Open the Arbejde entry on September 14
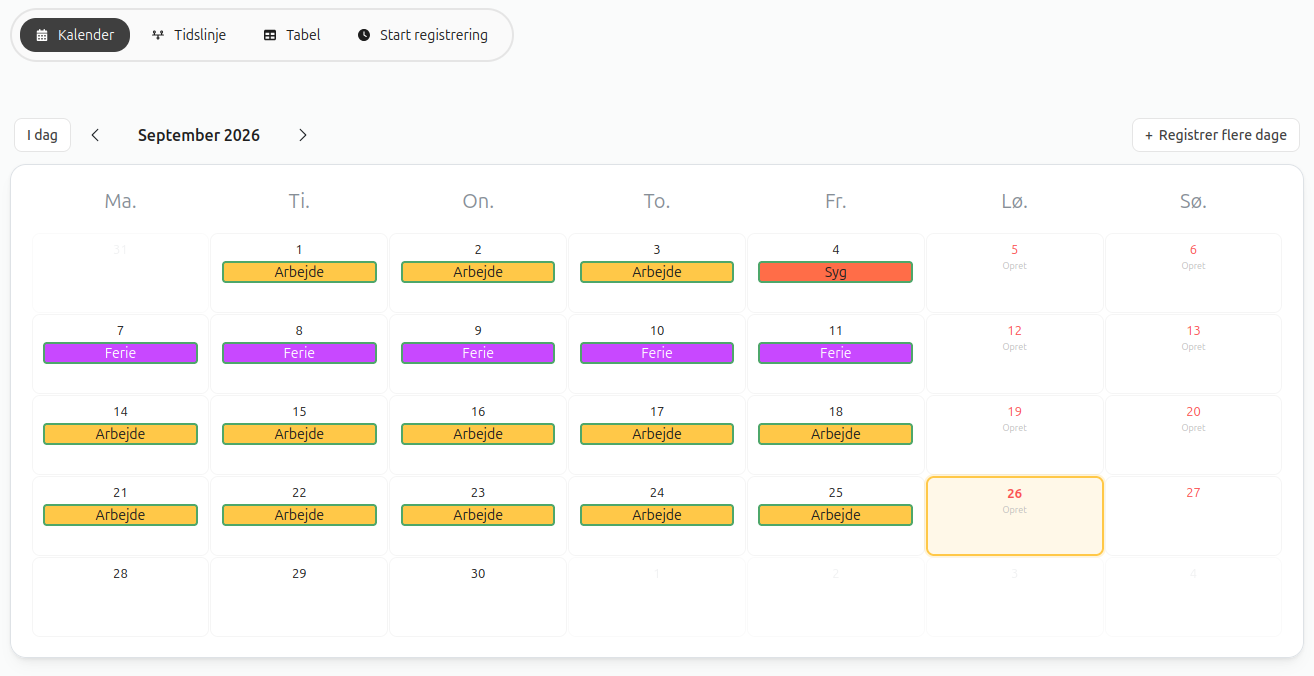This screenshot has width=1314, height=676. pyautogui.click(x=120, y=434)
